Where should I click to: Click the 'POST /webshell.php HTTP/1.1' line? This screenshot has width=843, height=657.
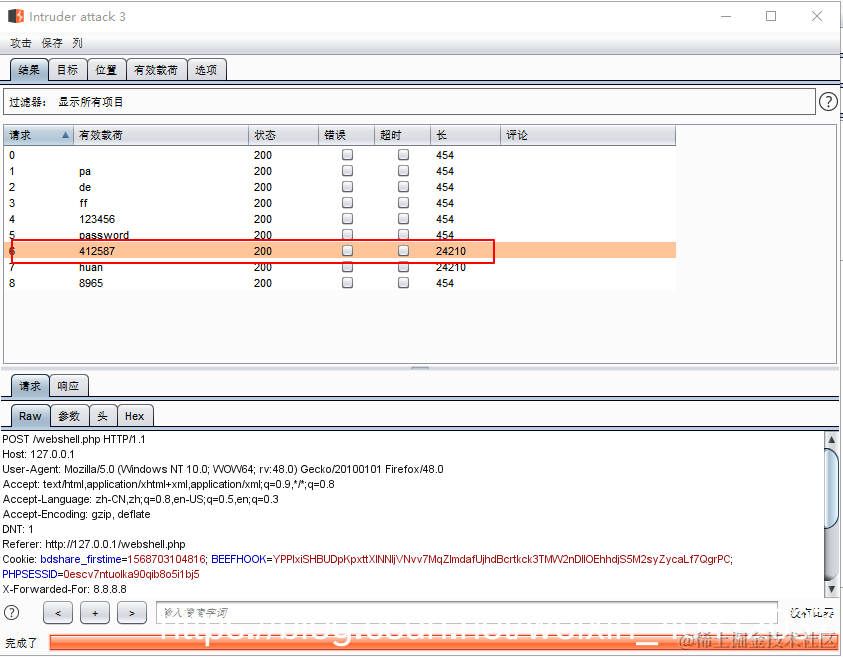pos(74,439)
